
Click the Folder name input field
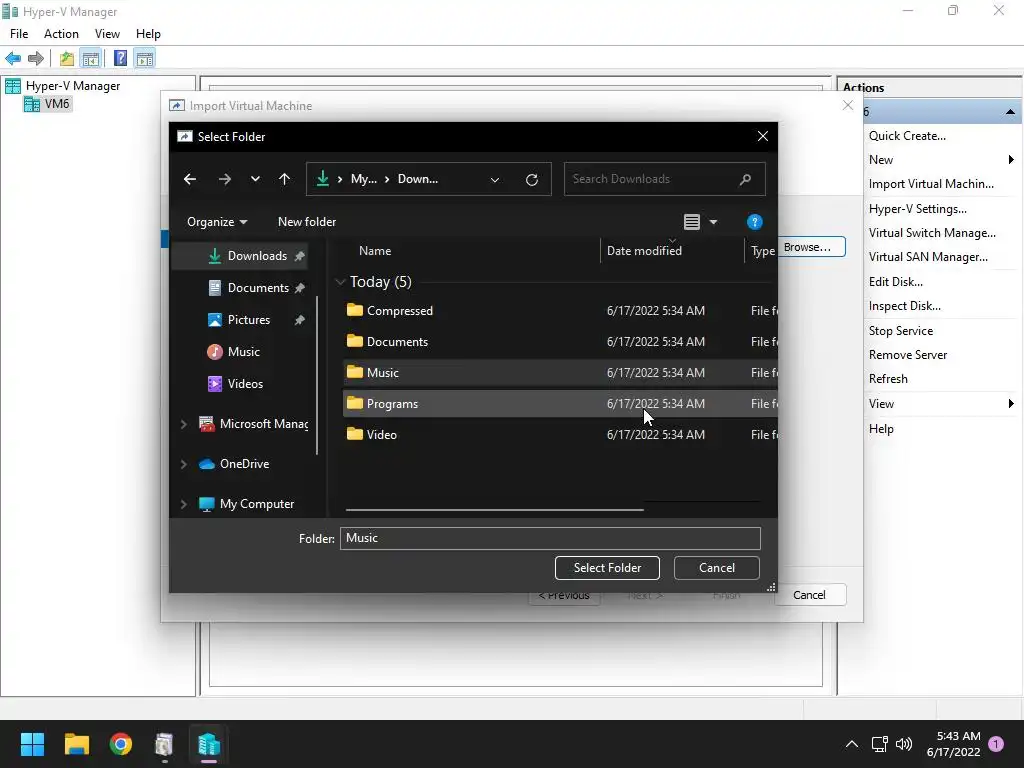point(550,538)
